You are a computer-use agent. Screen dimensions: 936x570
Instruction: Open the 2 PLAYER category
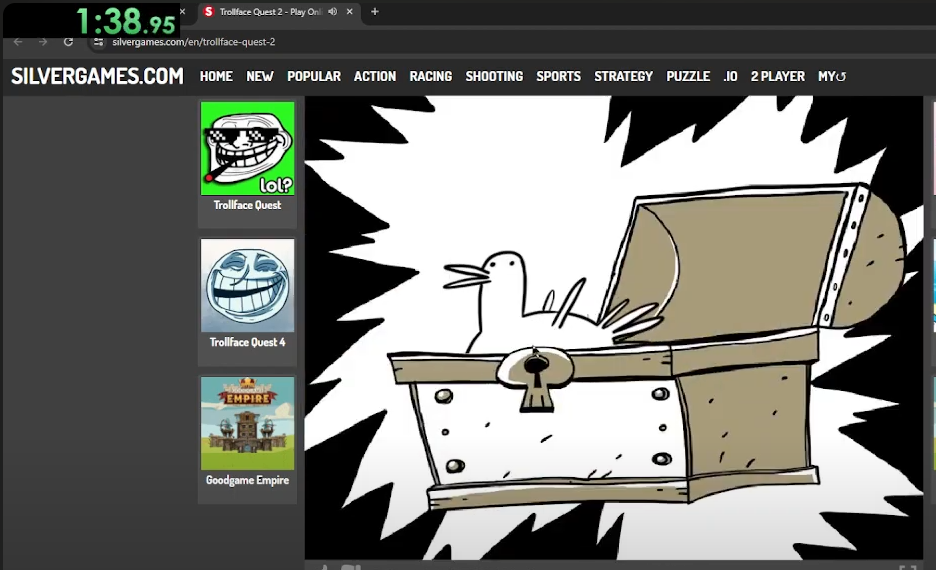click(x=778, y=76)
